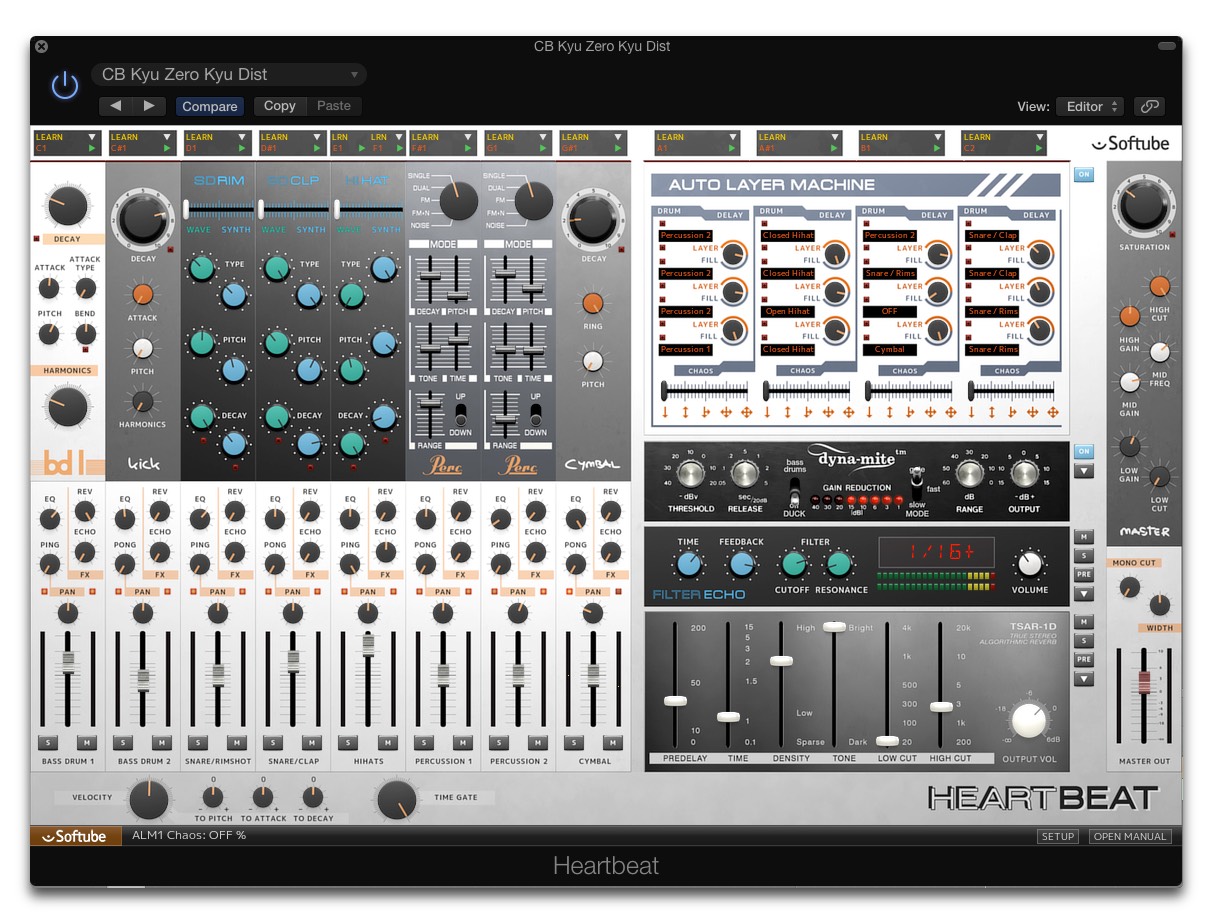The height and width of the screenshot is (924, 1214).
Task: Trigger the C1 pad green play arrow
Action: [x=92, y=150]
